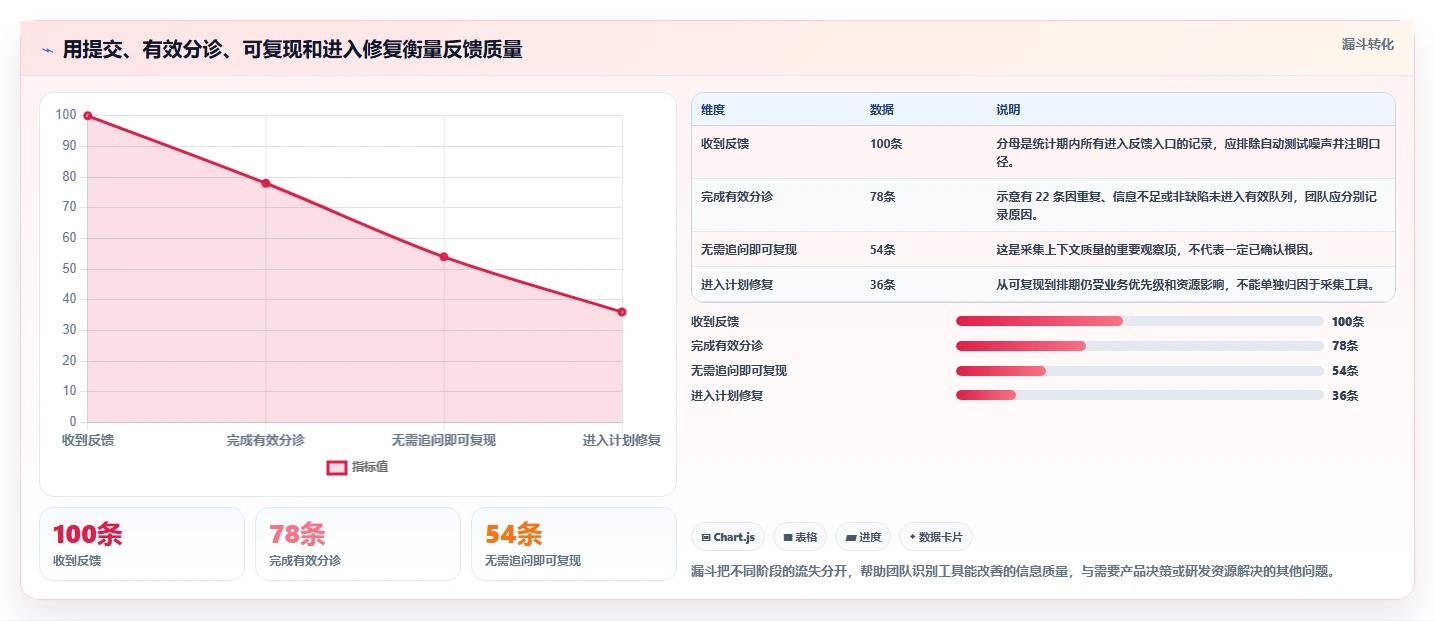Click the 收到反馈 cell in the table
Screen dimensions: 1435x621
click(x=725, y=144)
